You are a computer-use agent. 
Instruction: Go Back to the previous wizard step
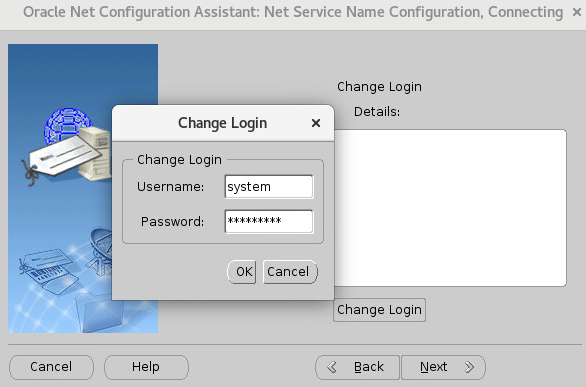[x=357, y=367]
